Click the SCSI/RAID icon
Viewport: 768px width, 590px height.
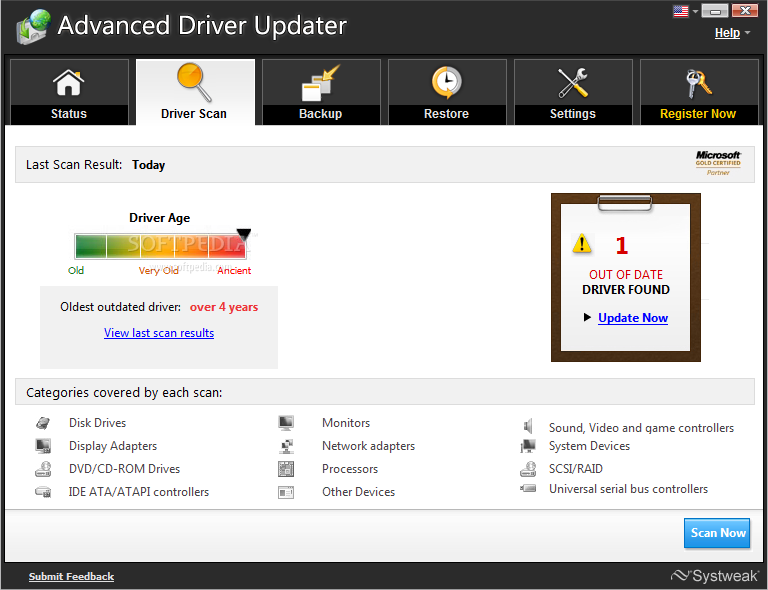[528, 469]
